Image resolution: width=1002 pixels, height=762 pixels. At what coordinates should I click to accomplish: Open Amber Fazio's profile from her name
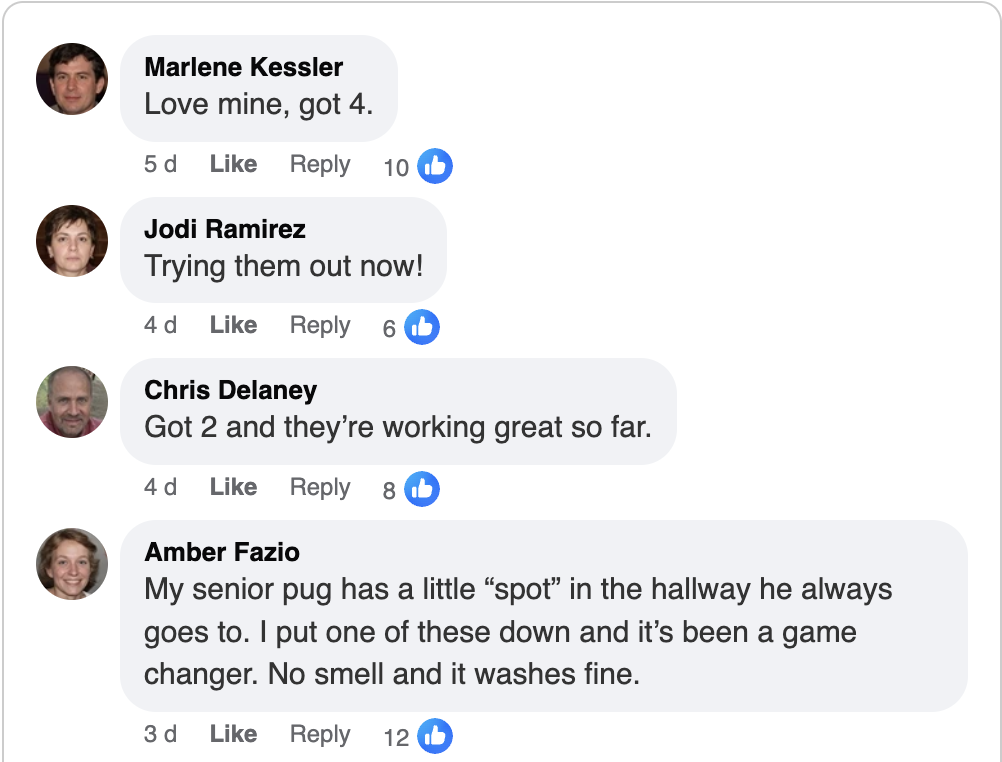click(221, 551)
